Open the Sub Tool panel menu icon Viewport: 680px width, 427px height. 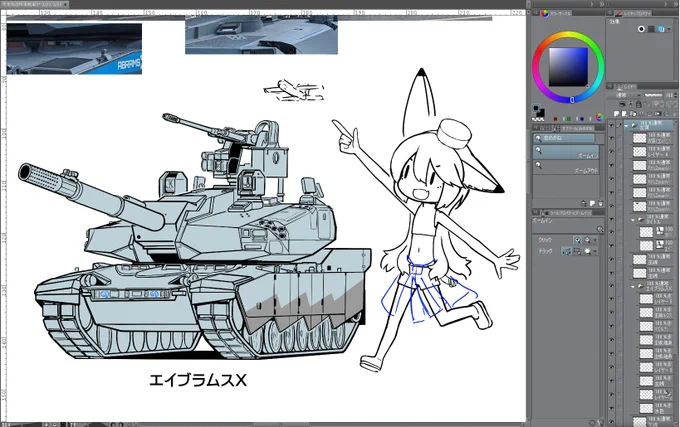[x=536, y=128]
